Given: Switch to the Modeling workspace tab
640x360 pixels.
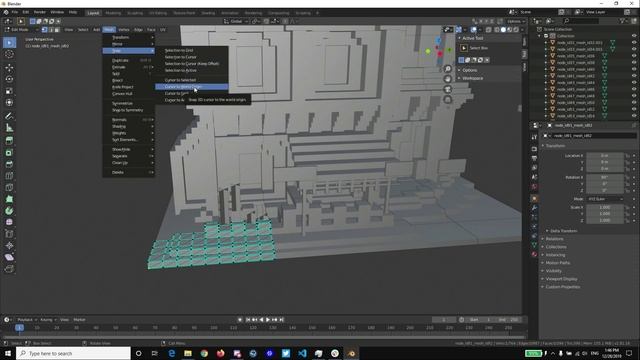Looking at the screenshot, I should (113, 13).
